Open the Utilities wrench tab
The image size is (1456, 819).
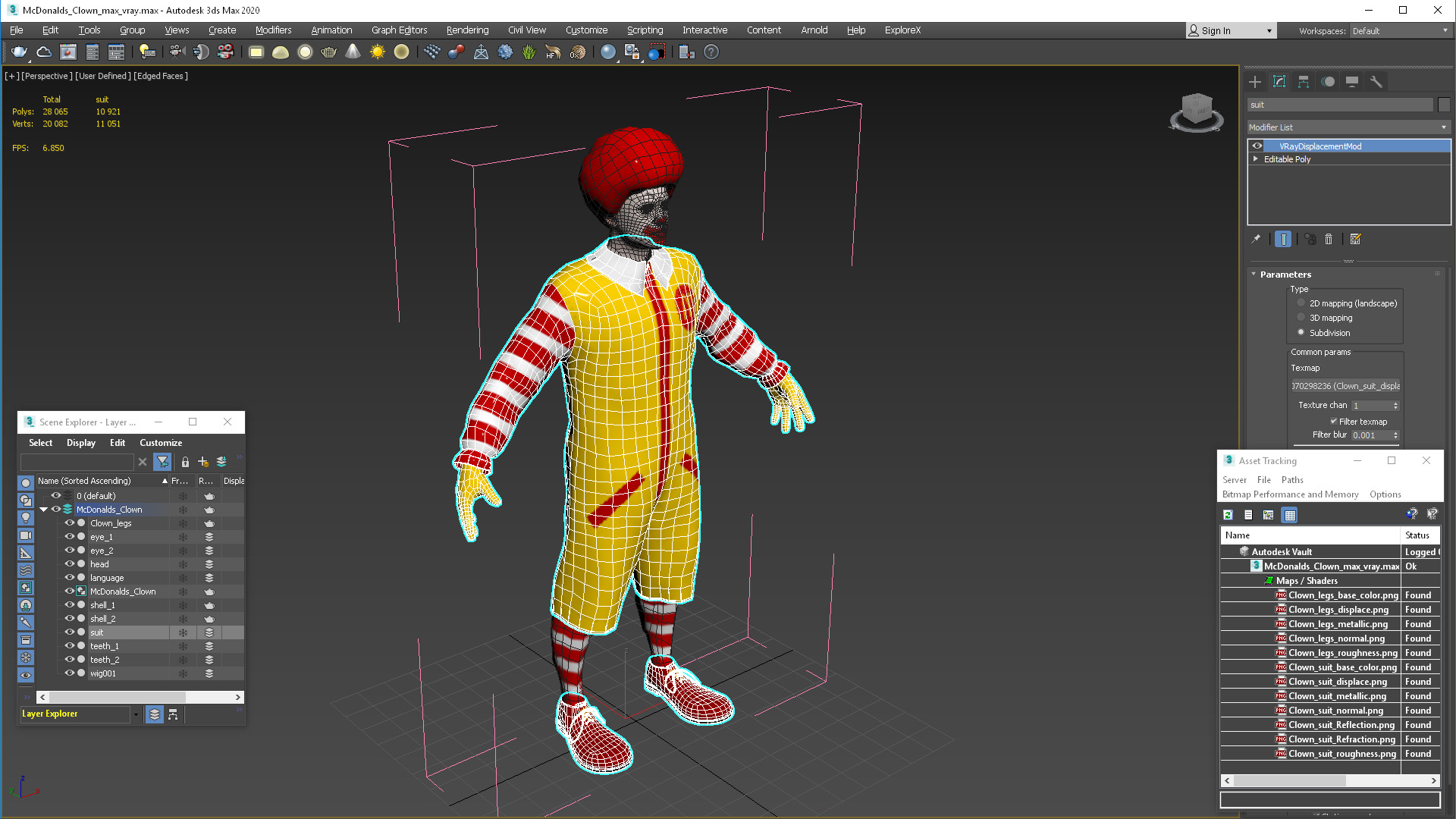[x=1376, y=82]
